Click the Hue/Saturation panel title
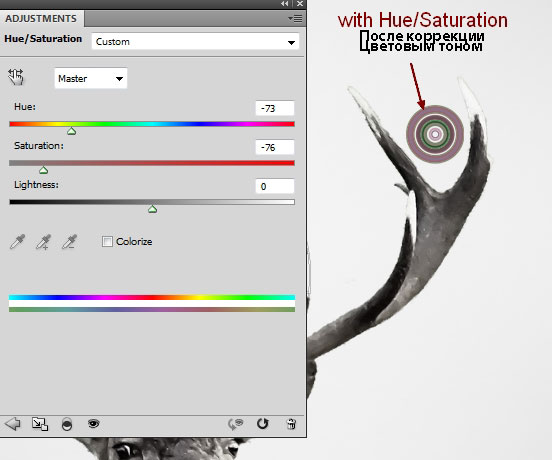 43,39
